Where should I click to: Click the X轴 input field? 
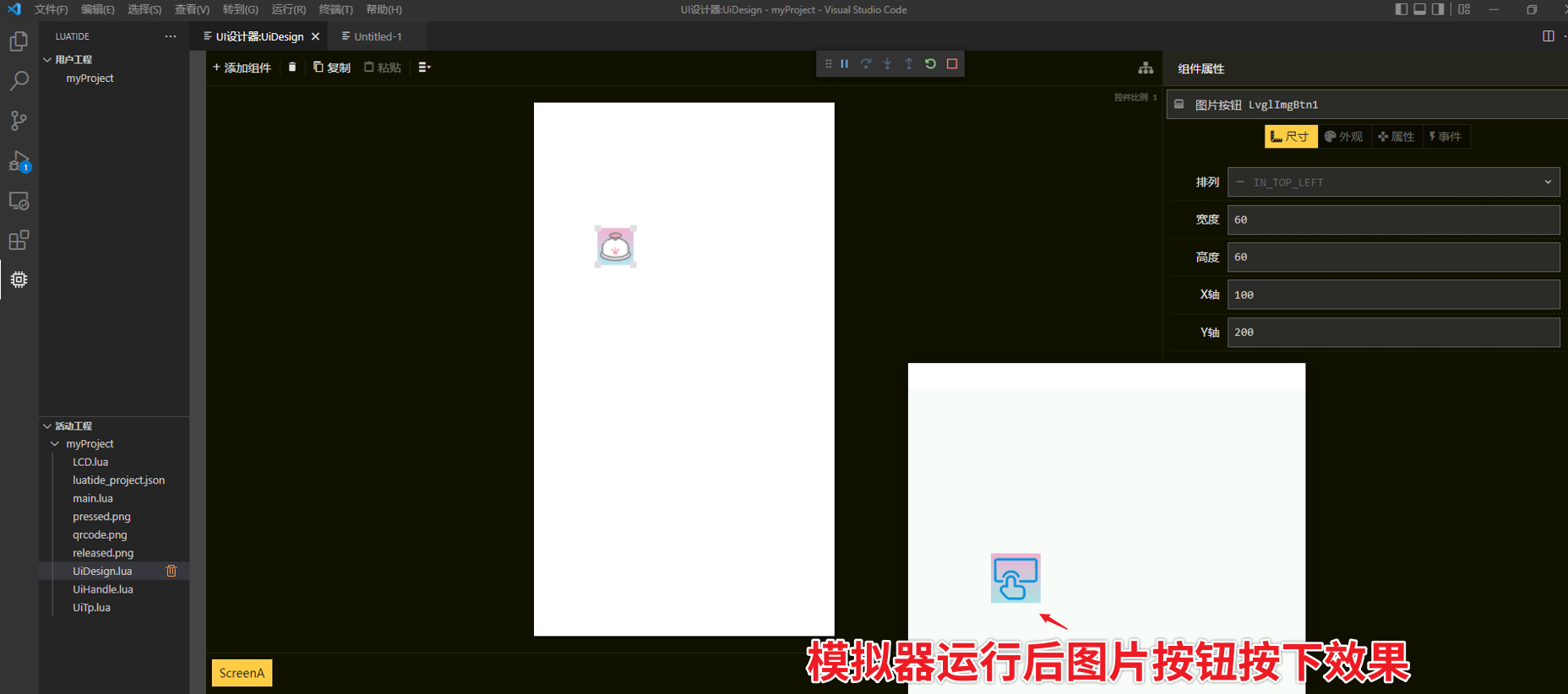(x=1393, y=295)
